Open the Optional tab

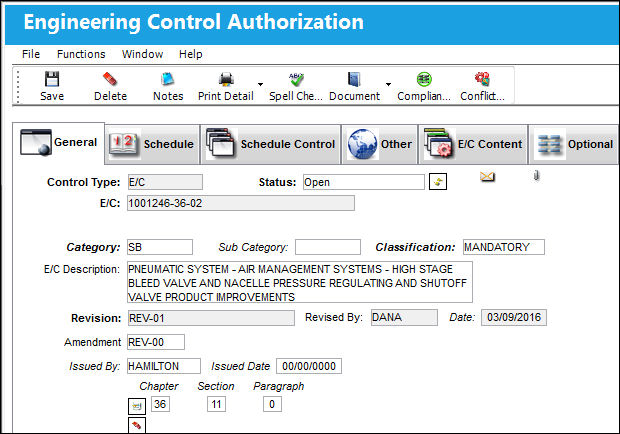click(574, 144)
